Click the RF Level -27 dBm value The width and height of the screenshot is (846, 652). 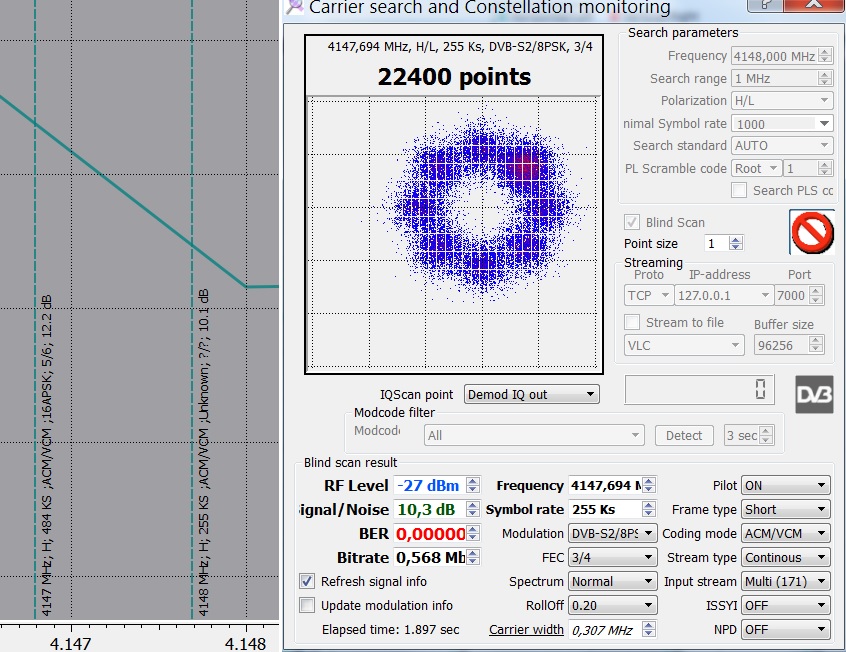coord(429,485)
